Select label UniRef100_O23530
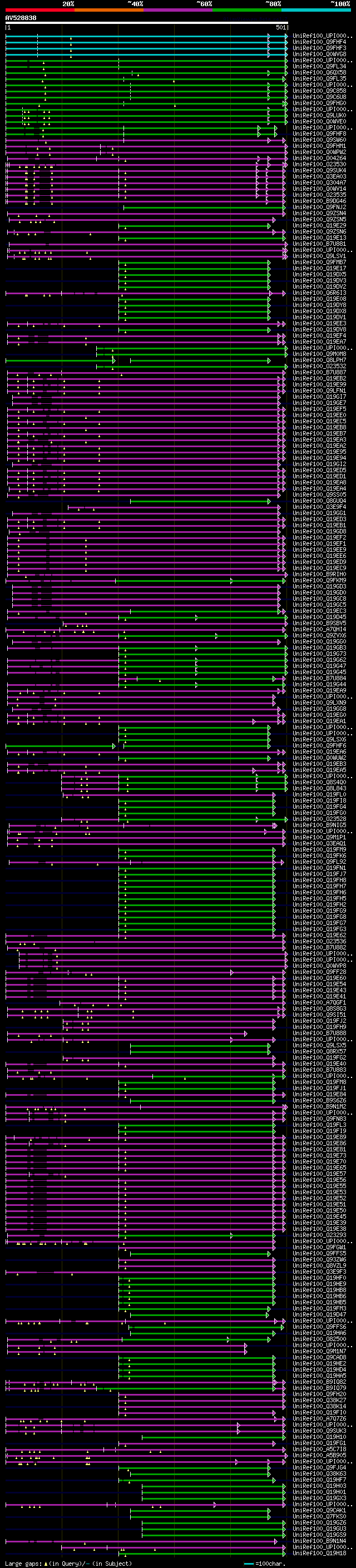The height and width of the screenshot is (1568, 356). click(x=319, y=164)
